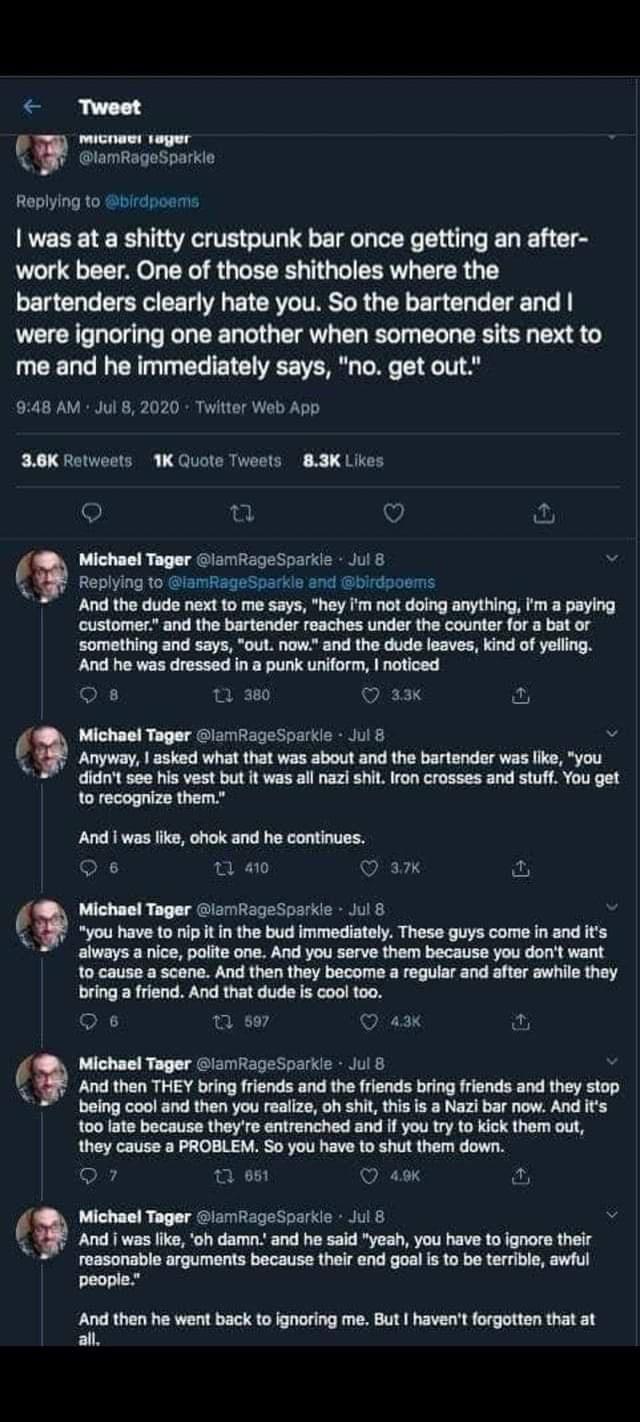
Task: Like the main crustpunk bar tweet
Action: [394, 513]
